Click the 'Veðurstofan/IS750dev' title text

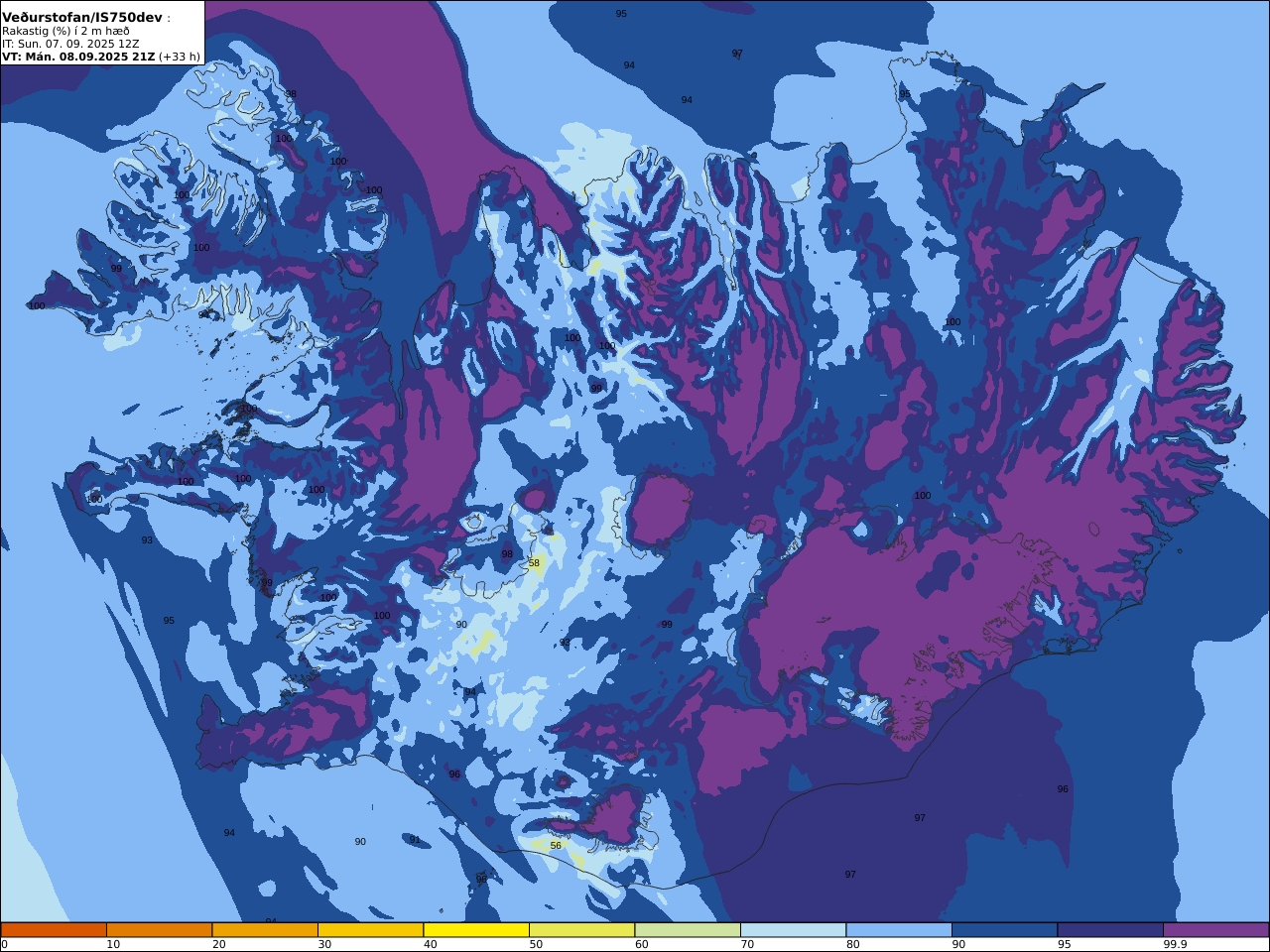pyautogui.click(x=82, y=18)
